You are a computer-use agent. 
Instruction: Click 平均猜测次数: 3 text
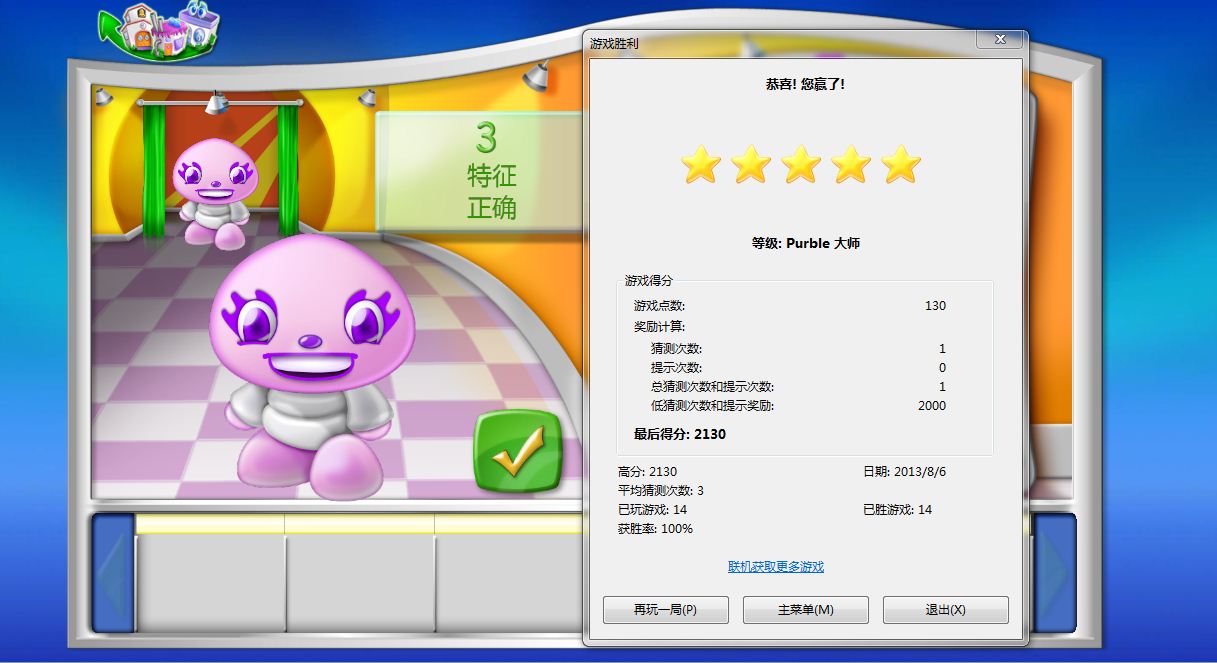coord(661,490)
